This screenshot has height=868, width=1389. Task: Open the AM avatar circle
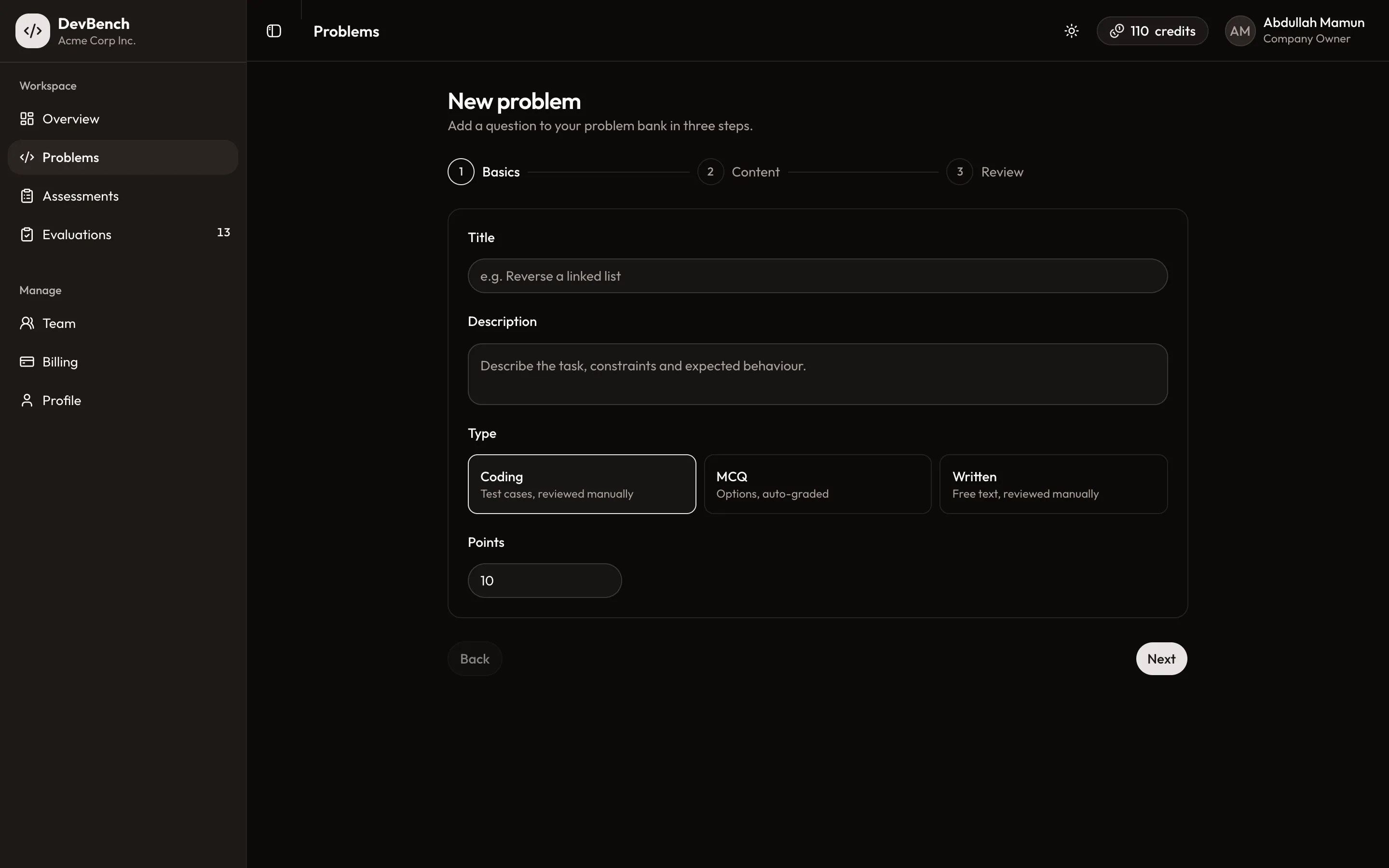point(1240,31)
